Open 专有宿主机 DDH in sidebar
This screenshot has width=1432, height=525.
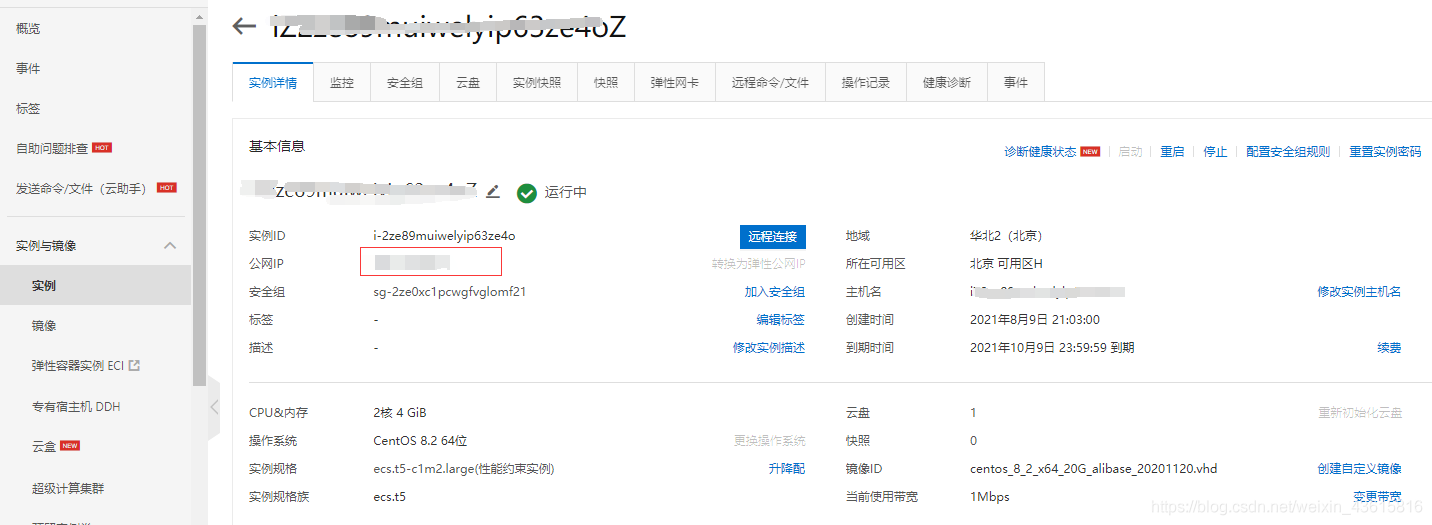[x=76, y=407]
